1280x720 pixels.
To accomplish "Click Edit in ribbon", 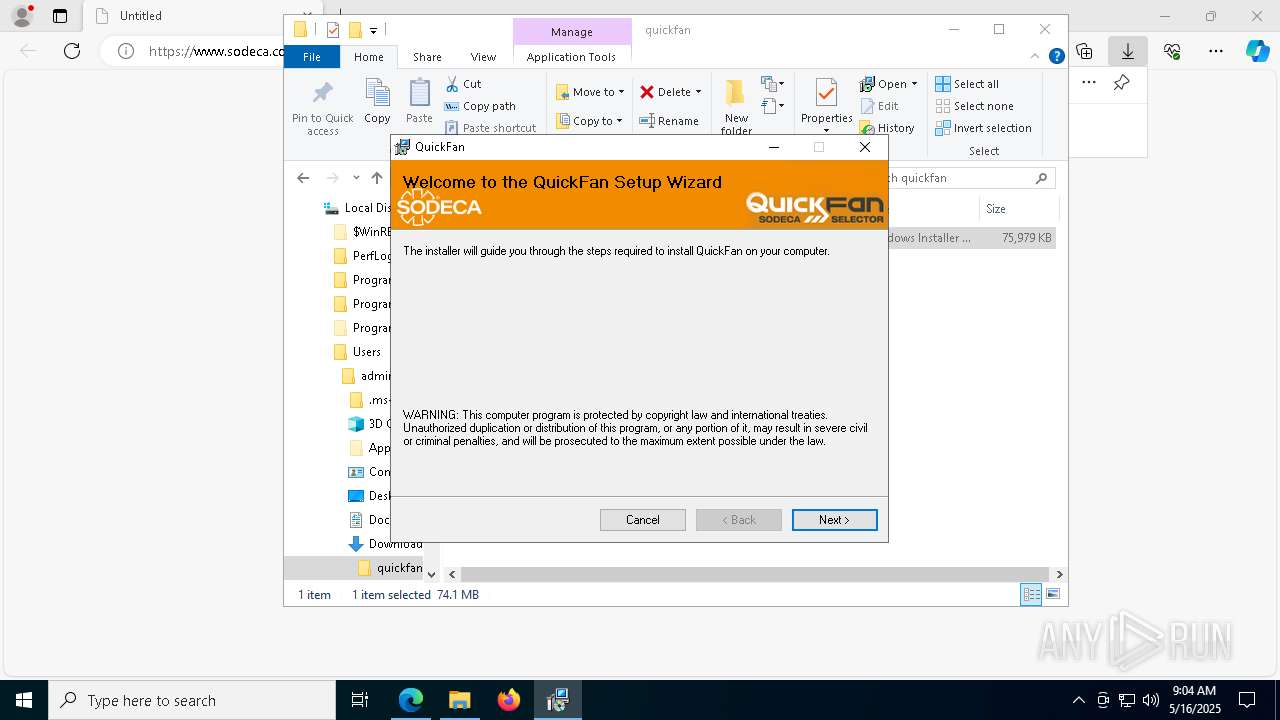I will 880,106.
